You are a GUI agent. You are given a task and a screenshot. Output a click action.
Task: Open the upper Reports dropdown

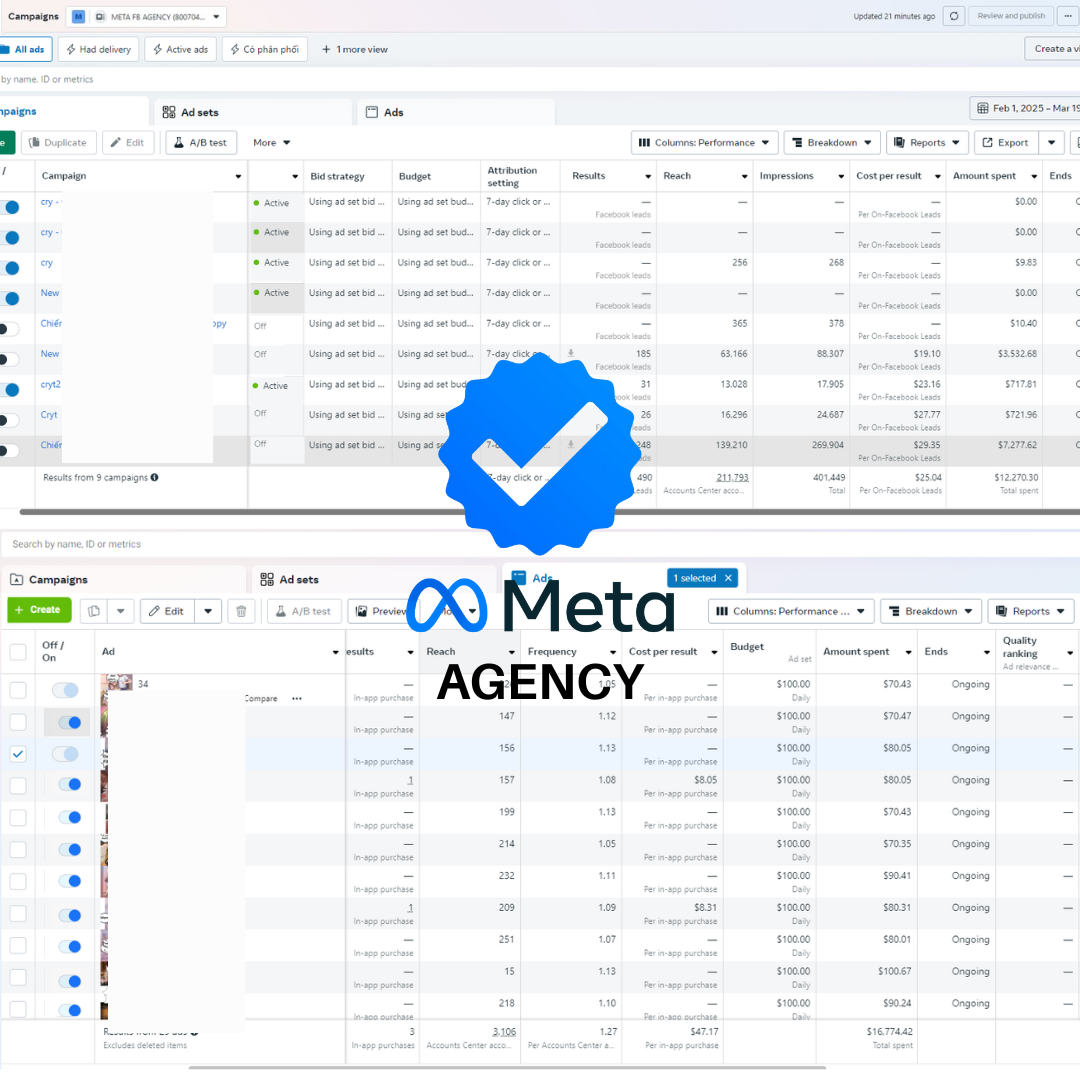927,143
